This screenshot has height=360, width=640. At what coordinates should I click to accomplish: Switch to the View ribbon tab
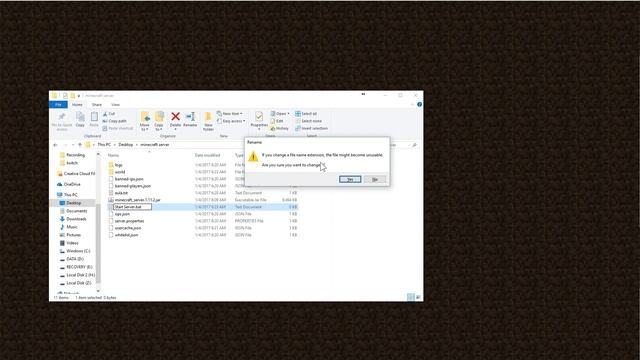[116, 105]
